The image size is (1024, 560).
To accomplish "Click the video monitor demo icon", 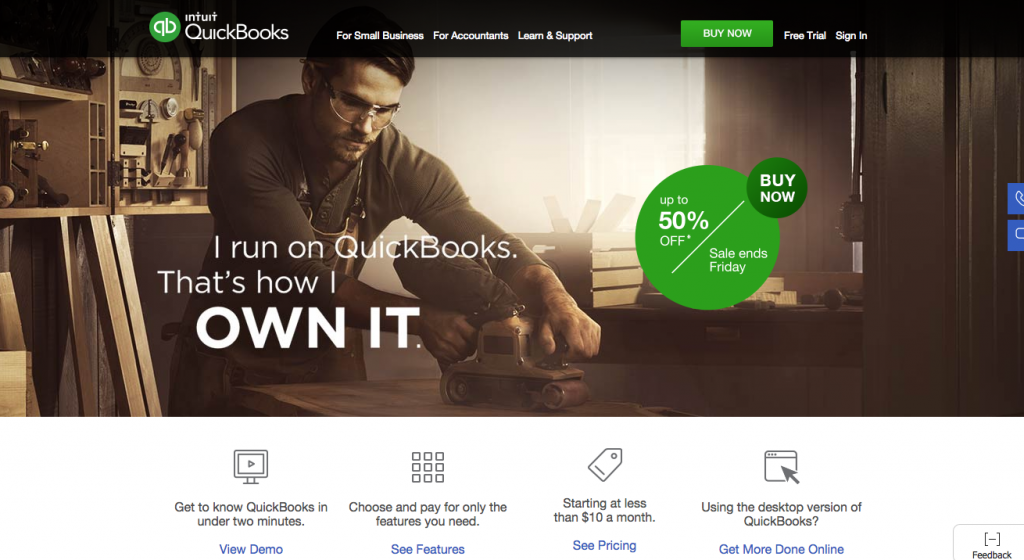I will tap(251, 467).
